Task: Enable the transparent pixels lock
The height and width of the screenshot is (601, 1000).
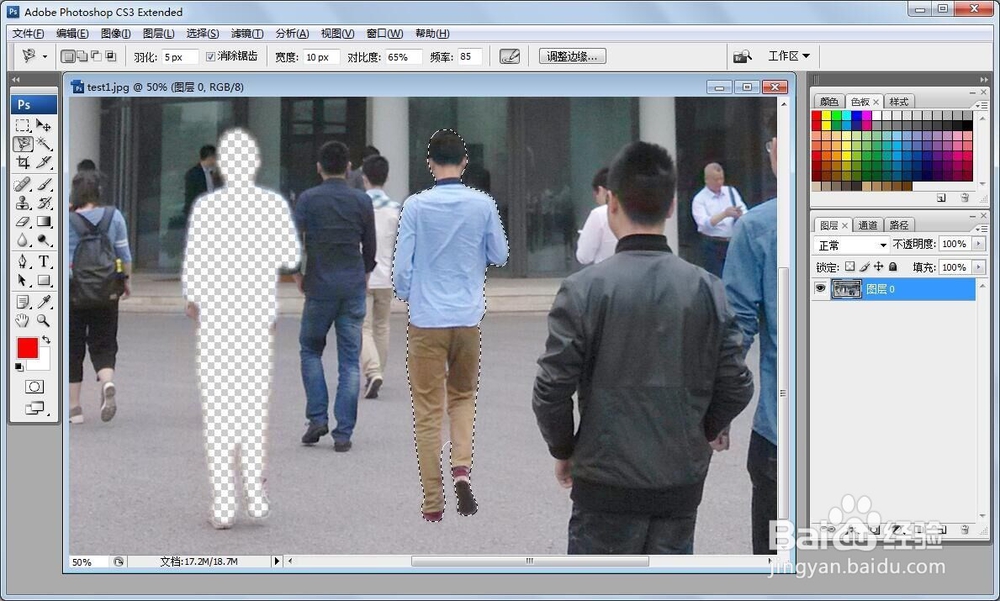Action: [851, 266]
